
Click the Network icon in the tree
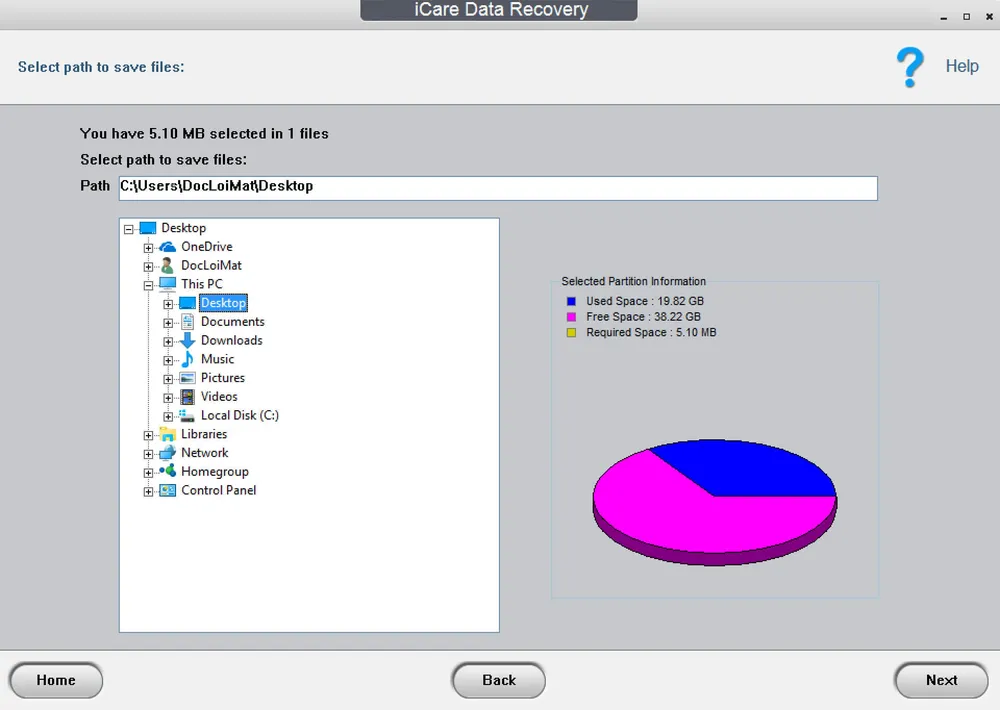click(166, 452)
